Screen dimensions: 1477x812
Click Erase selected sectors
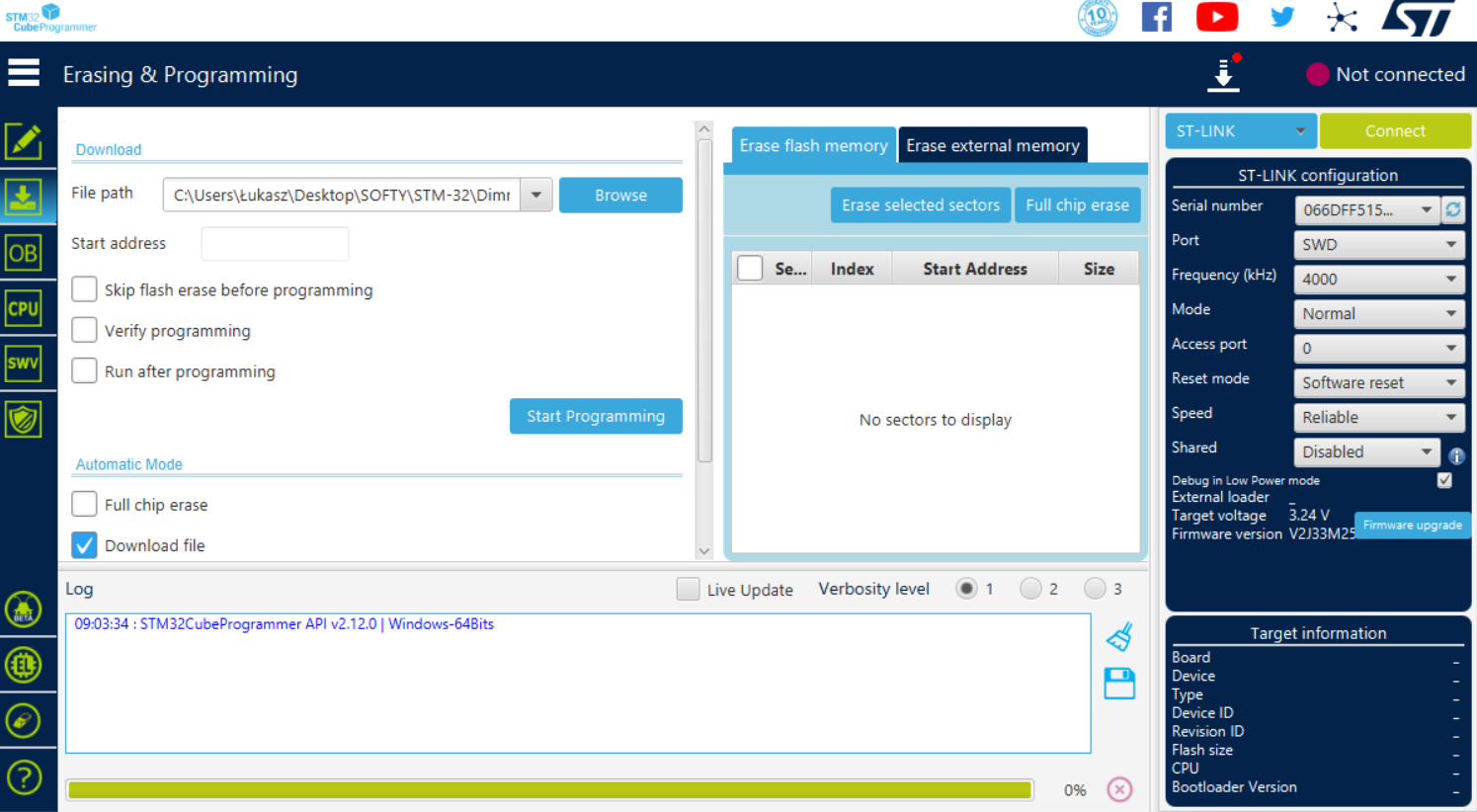tap(921, 204)
